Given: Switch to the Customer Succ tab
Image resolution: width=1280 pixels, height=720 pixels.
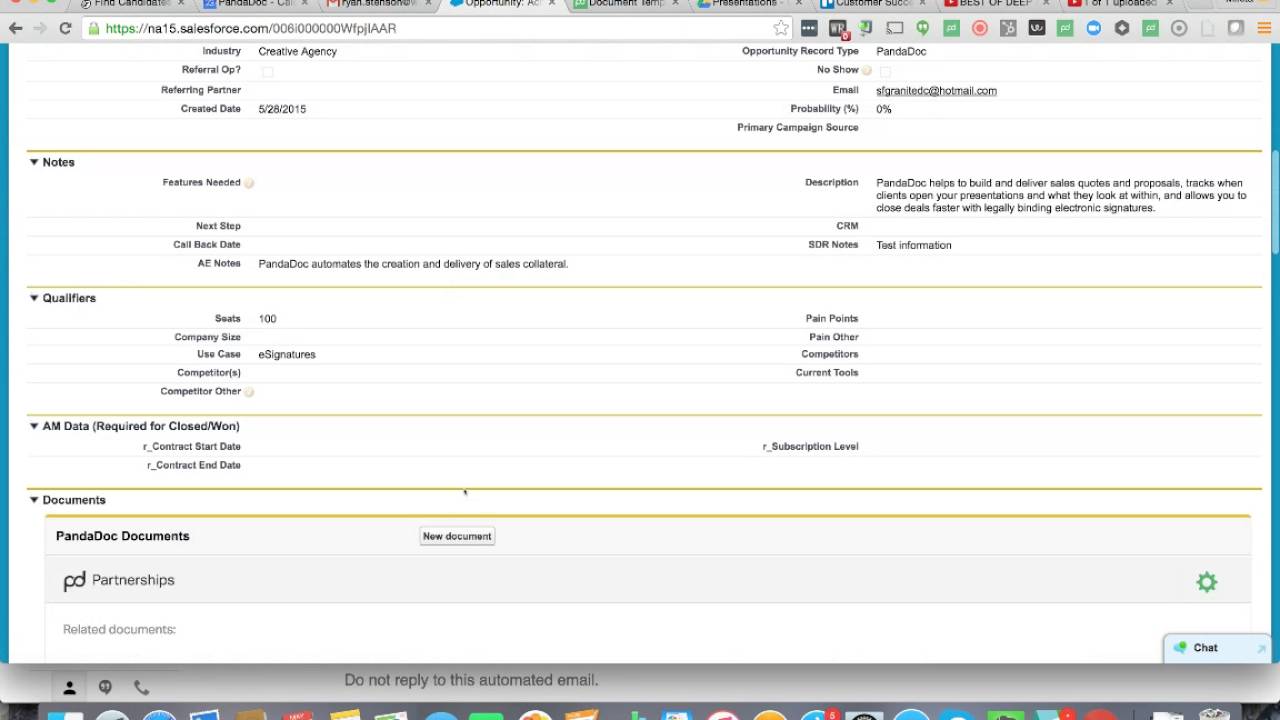Looking at the screenshot, I should 871,4.
